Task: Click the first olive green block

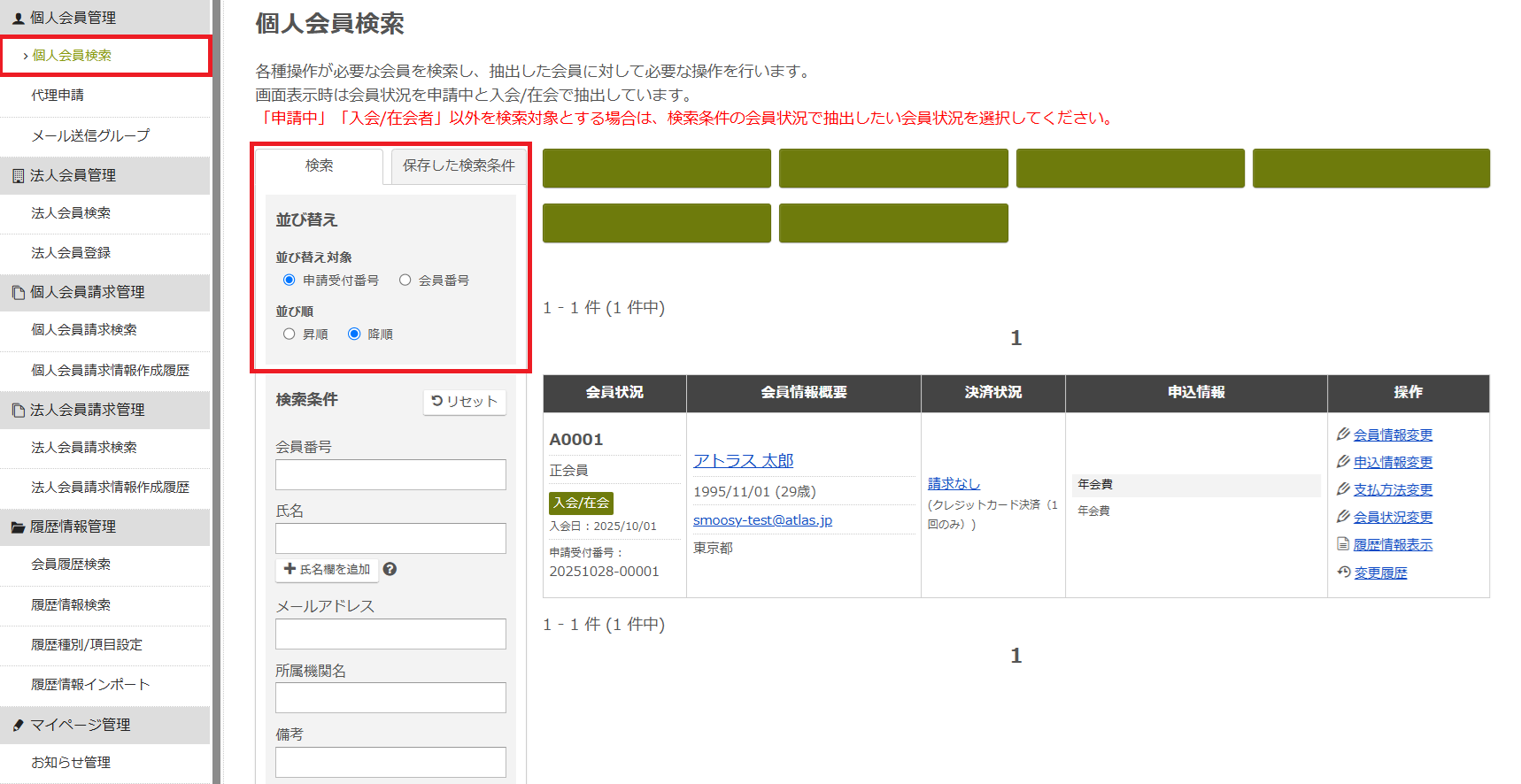Action: tap(656, 168)
